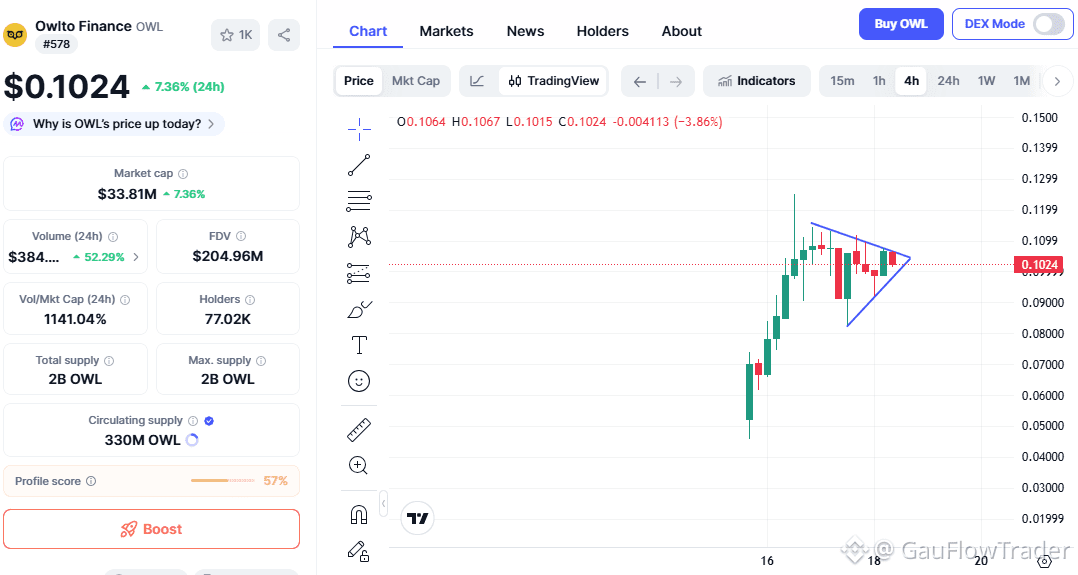The width and height of the screenshot is (1078, 575).
Task: Select the 1h timeframe
Action: click(x=879, y=81)
